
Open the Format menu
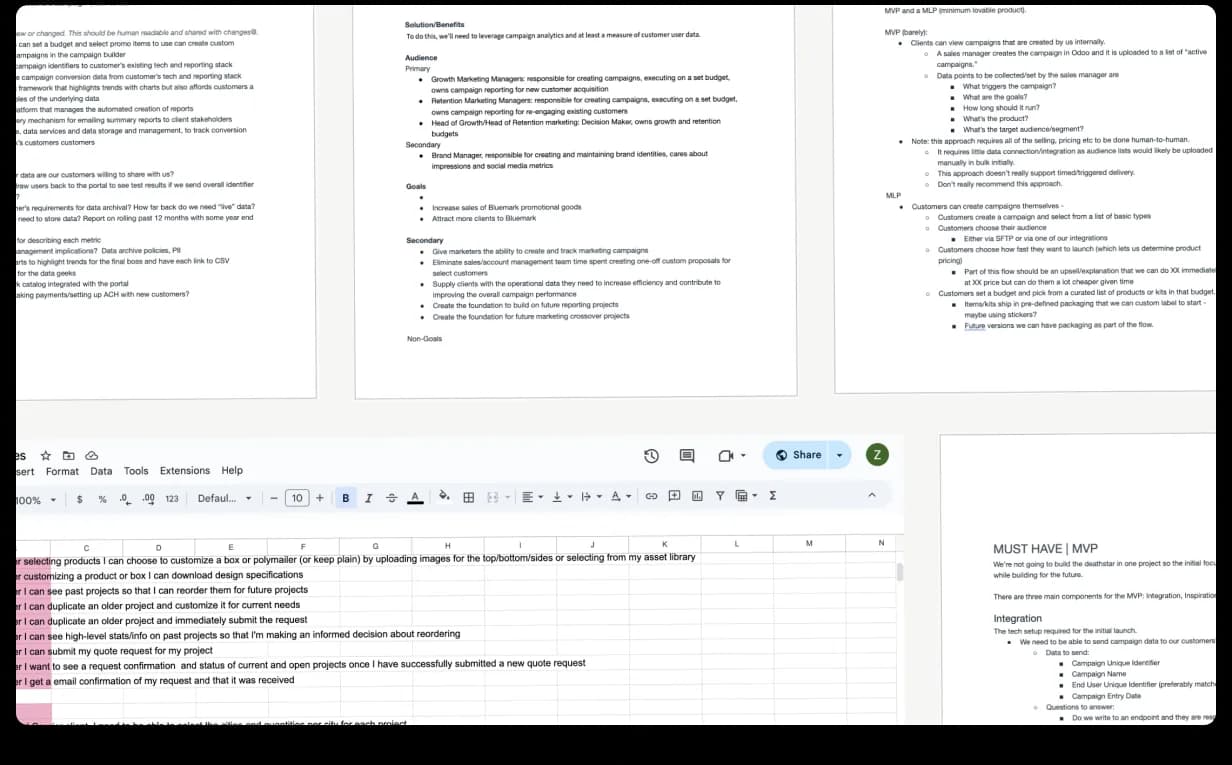pyautogui.click(x=62, y=471)
